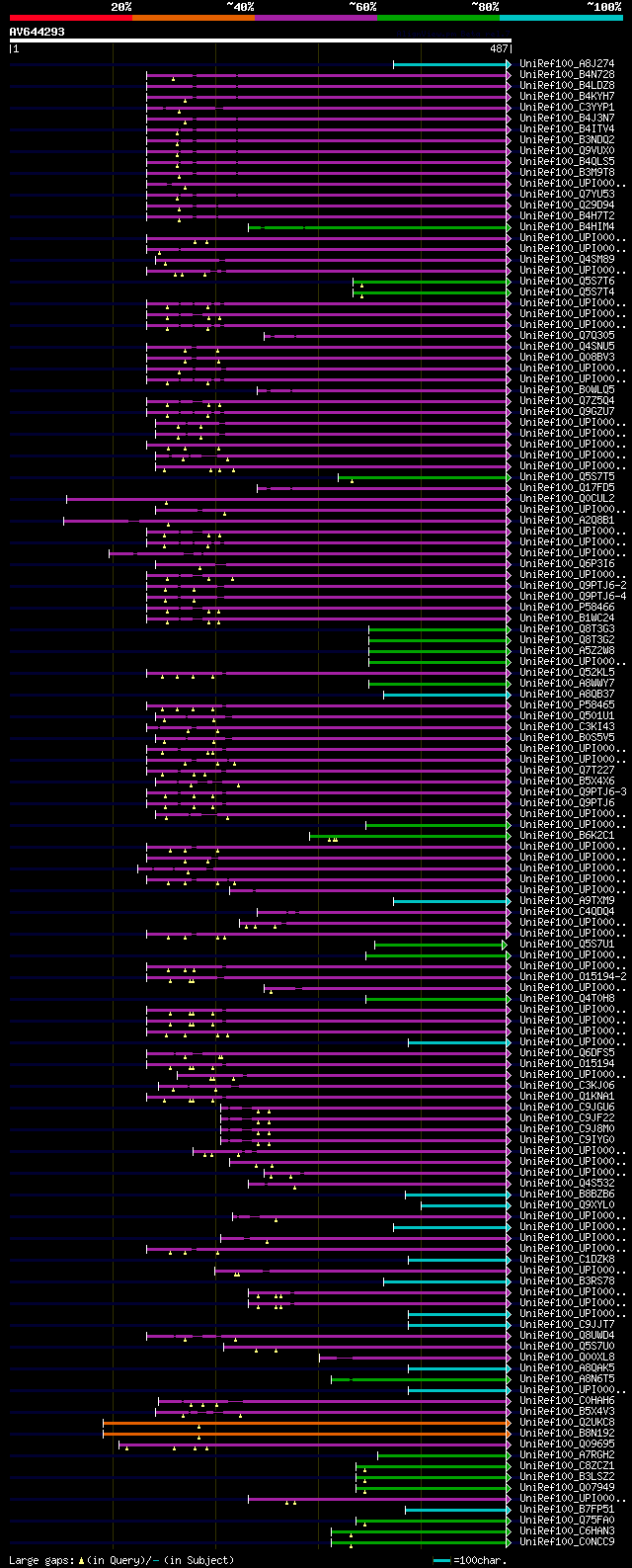This screenshot has height=1568, width=632.
Task: Click the green alignment bar of UniRef100_B4HIM4
Action: tap(379, 227)
